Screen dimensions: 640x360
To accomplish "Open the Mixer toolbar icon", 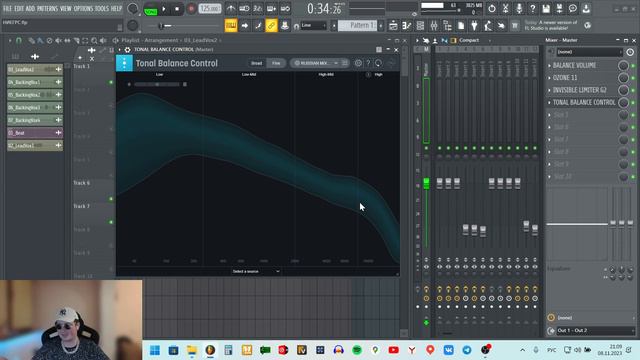I will (x=434, y=26).
